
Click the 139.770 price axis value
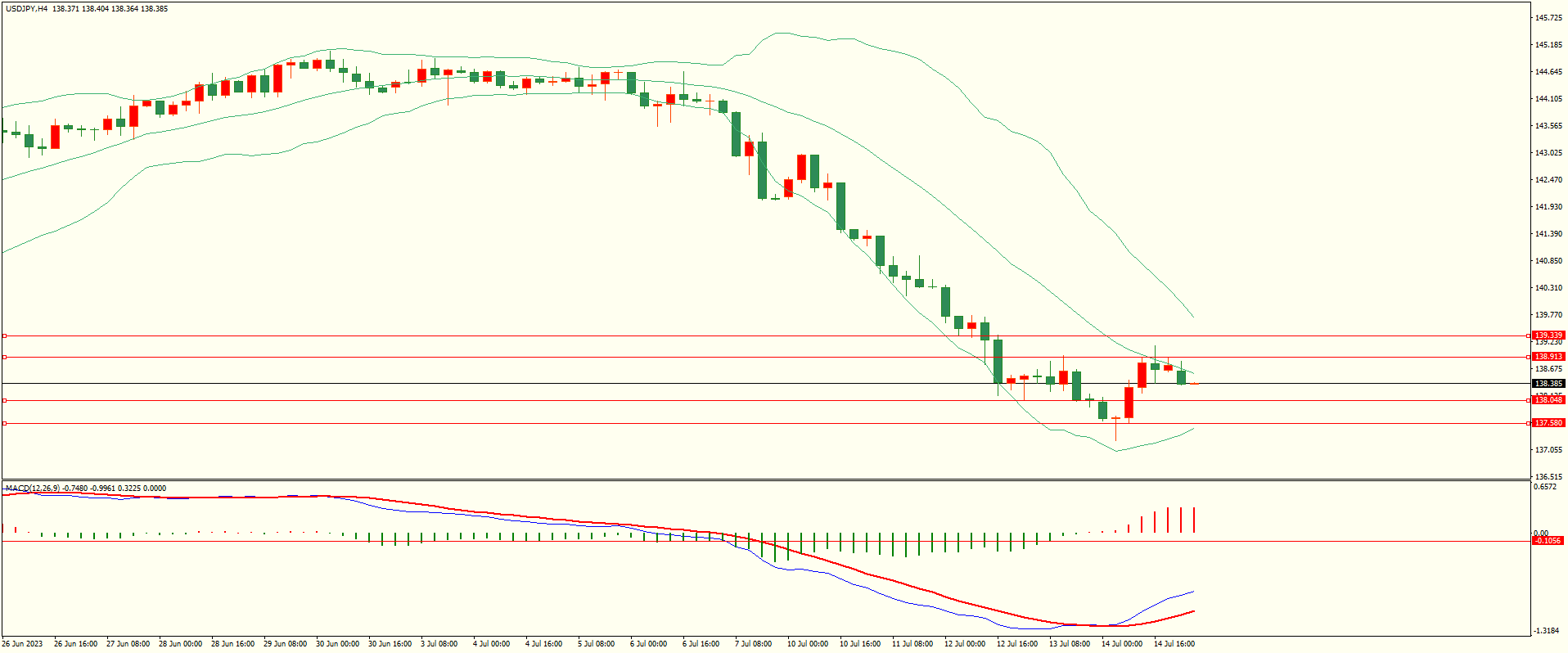[1549, 315]
